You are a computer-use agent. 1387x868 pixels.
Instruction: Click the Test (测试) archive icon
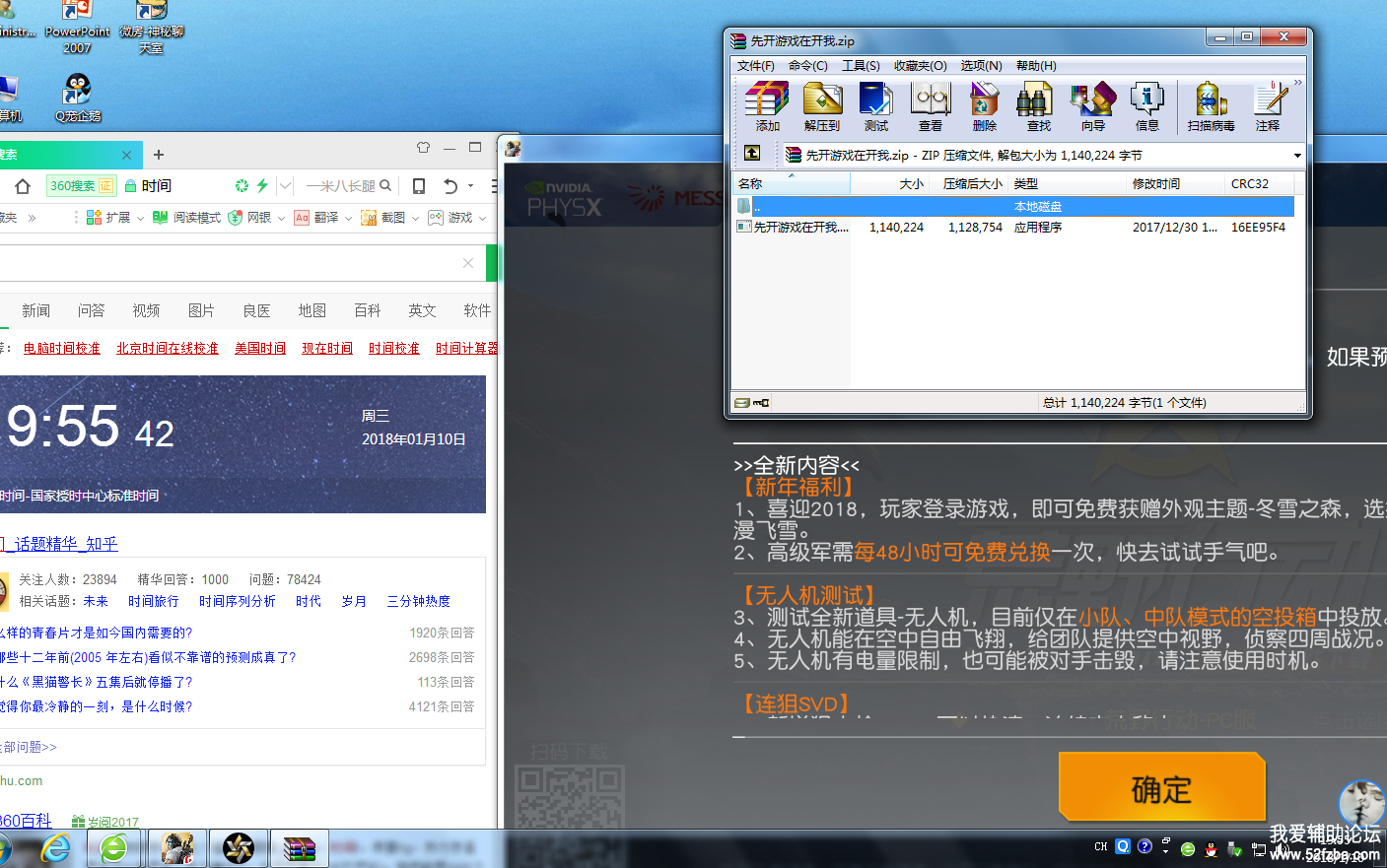pyautogui.click(x=875, y=106)
